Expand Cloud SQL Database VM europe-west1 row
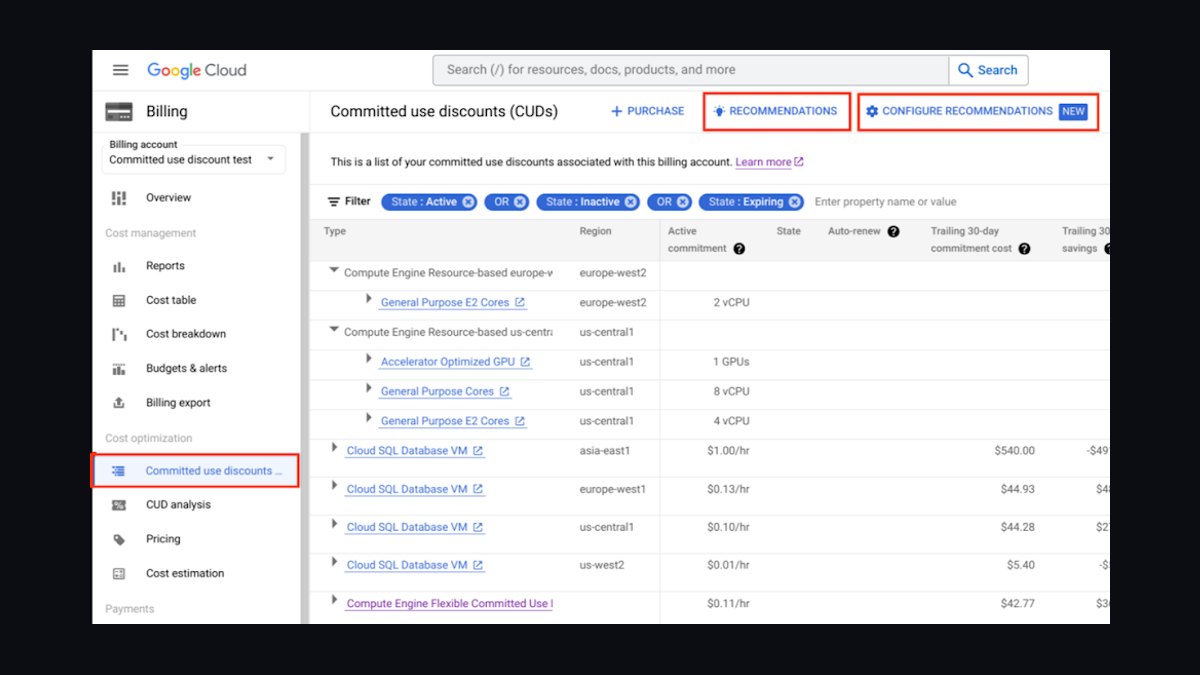Screen dimensions: 1200x675 point(335,485)
